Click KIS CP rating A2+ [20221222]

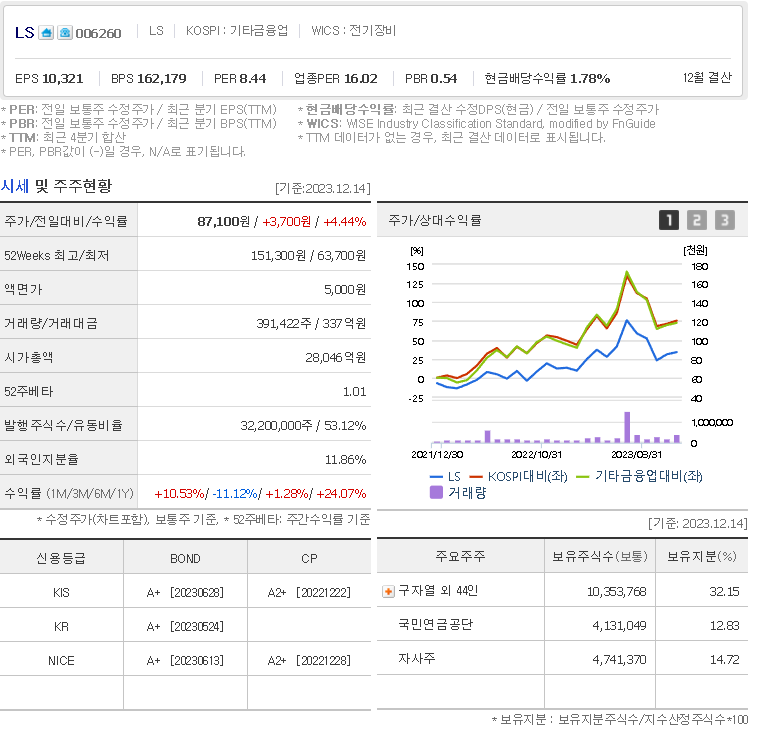pos(309,592)
